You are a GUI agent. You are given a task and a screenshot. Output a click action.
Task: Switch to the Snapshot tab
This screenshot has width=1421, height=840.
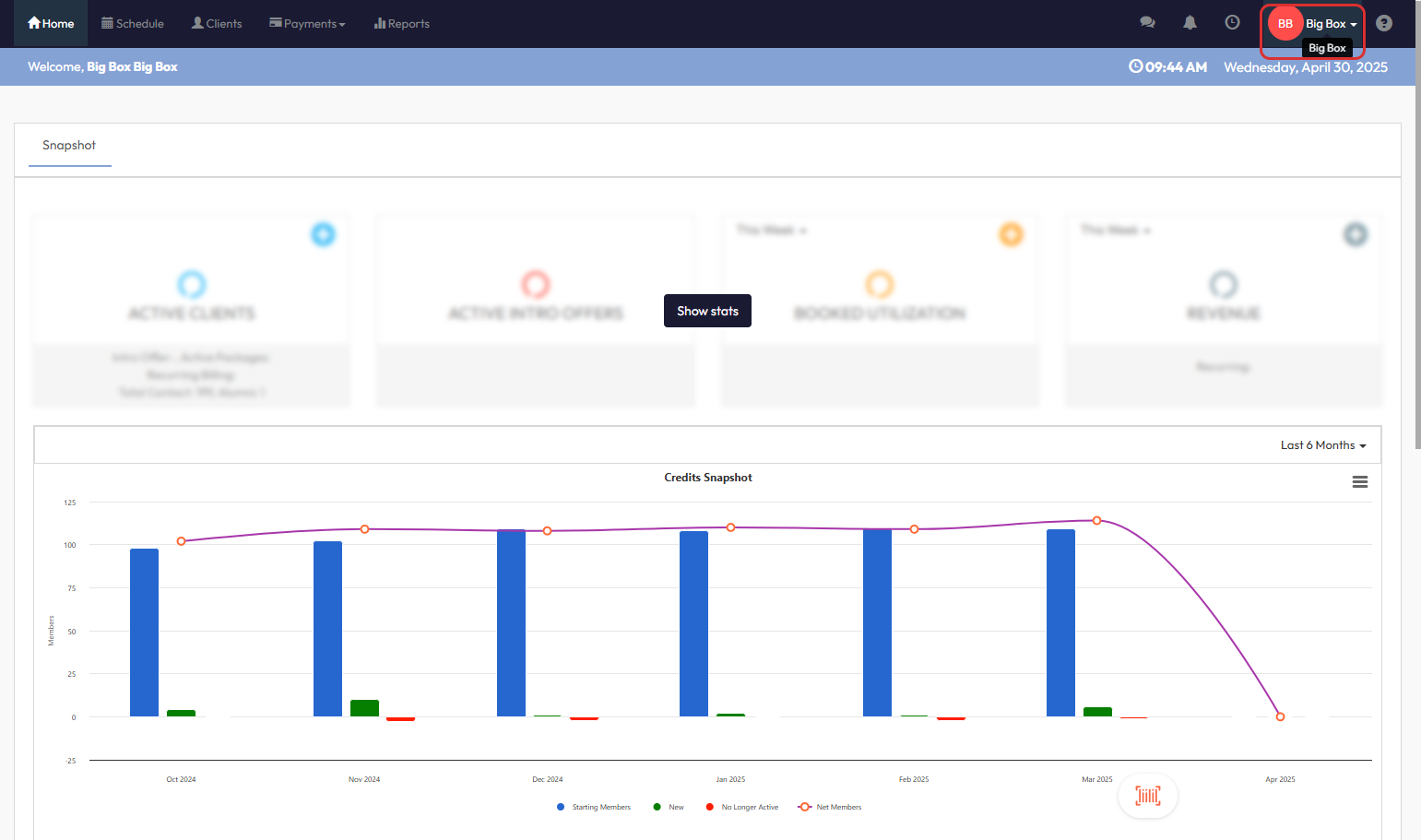69,146
